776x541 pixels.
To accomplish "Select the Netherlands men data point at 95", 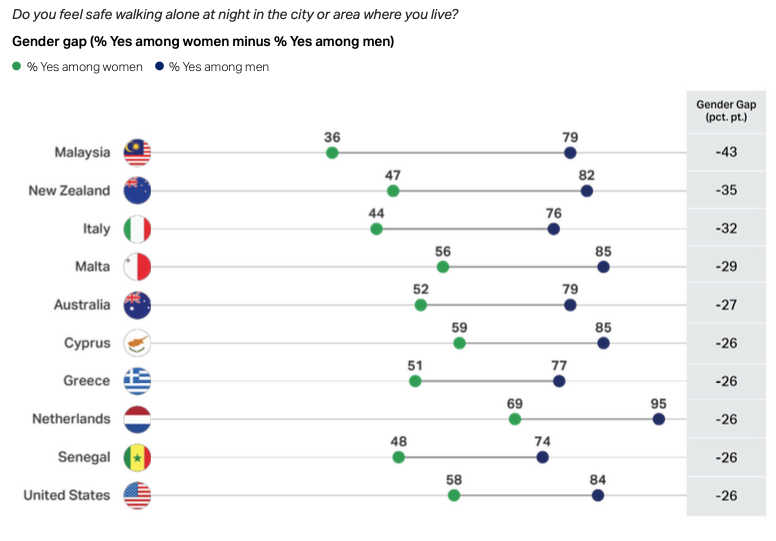I will 658,419.
